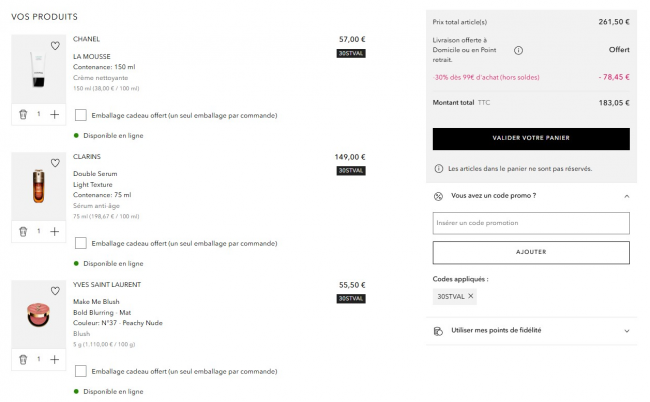Trash the Yves Saint Laurent blush item
650x402 pixels.
tap(23, 359)
